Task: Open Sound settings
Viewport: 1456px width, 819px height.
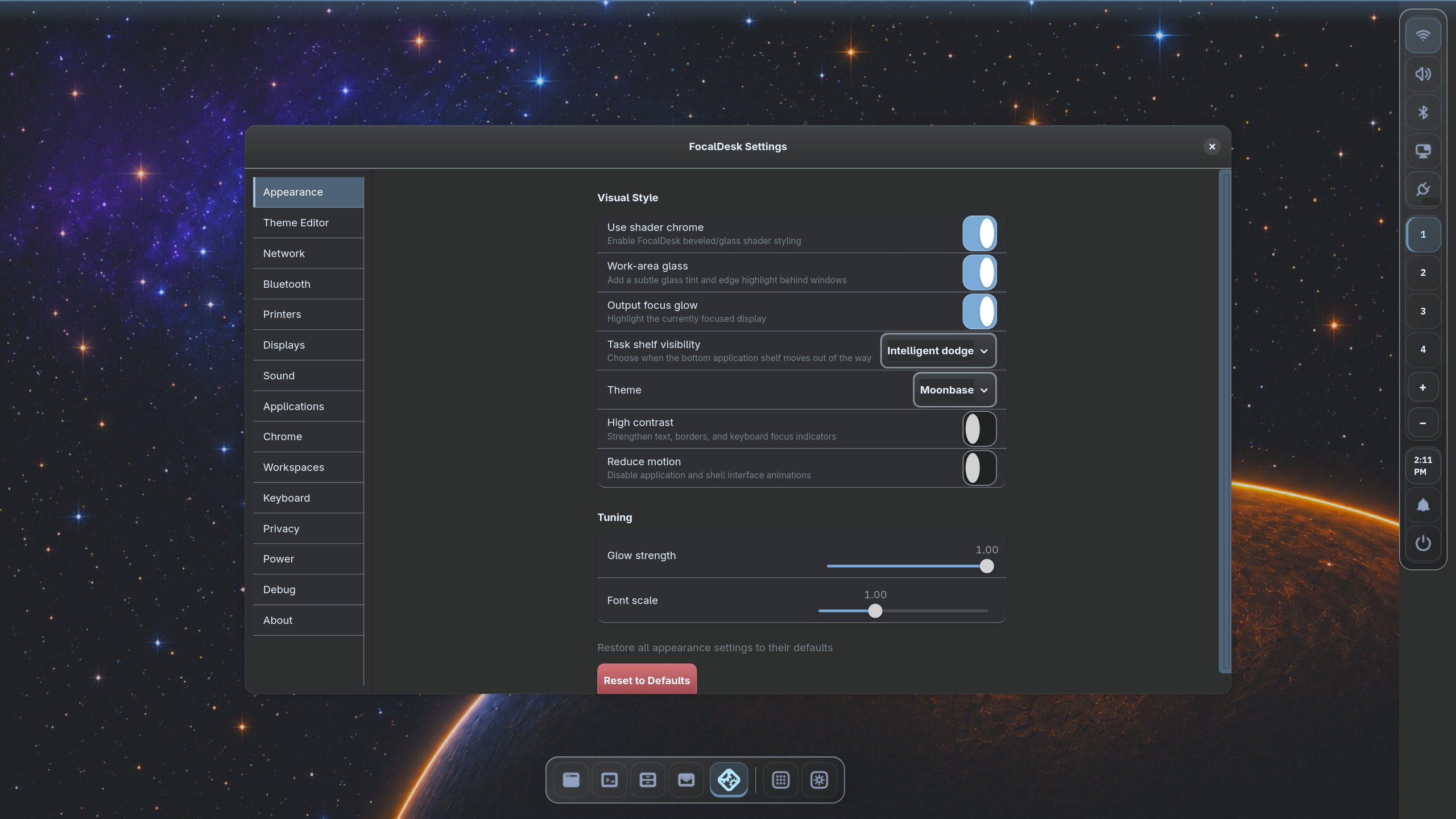Action: coord(308,376)
